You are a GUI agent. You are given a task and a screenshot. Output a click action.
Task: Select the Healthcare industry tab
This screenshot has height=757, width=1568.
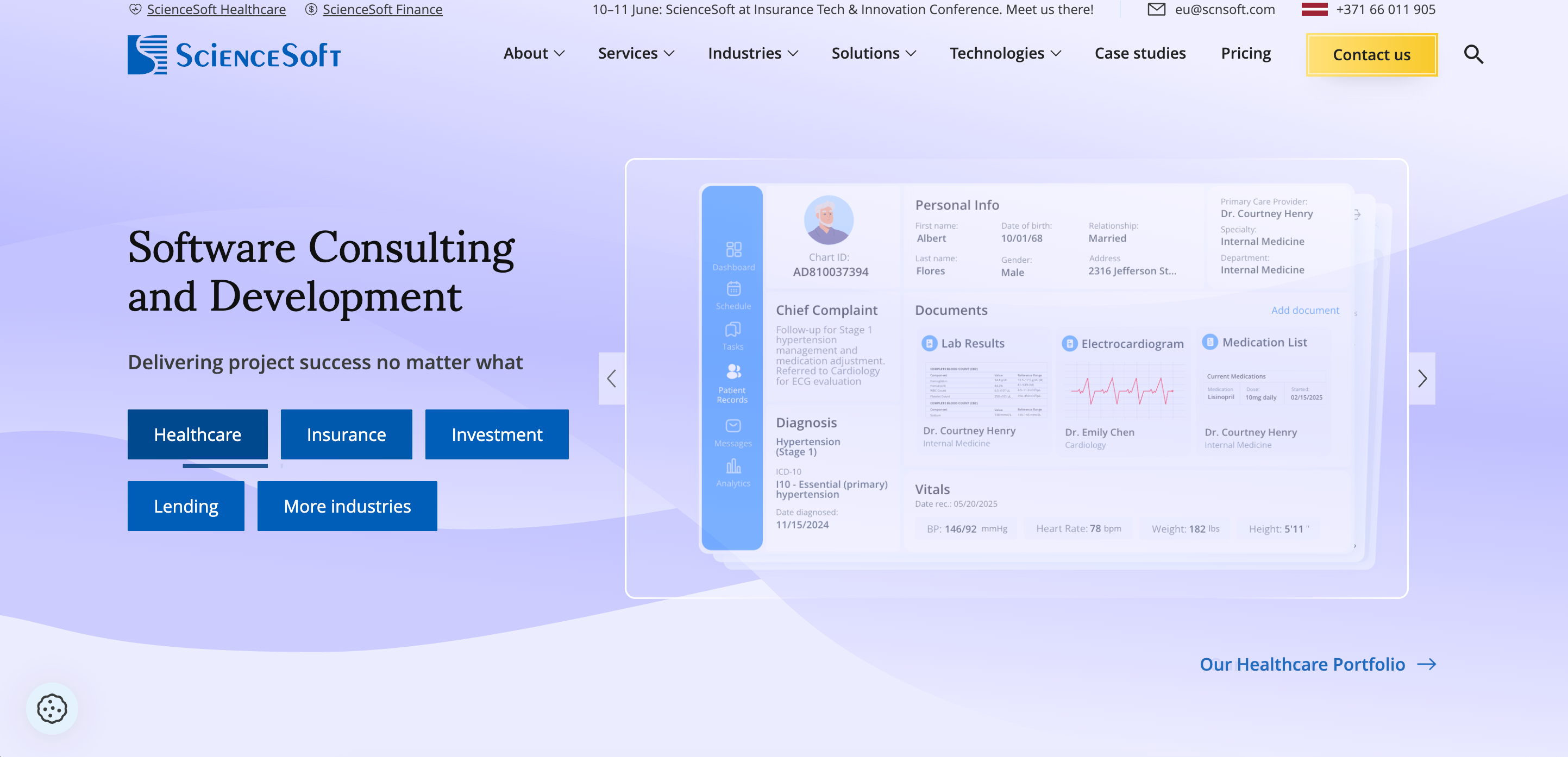coord(197,434)
